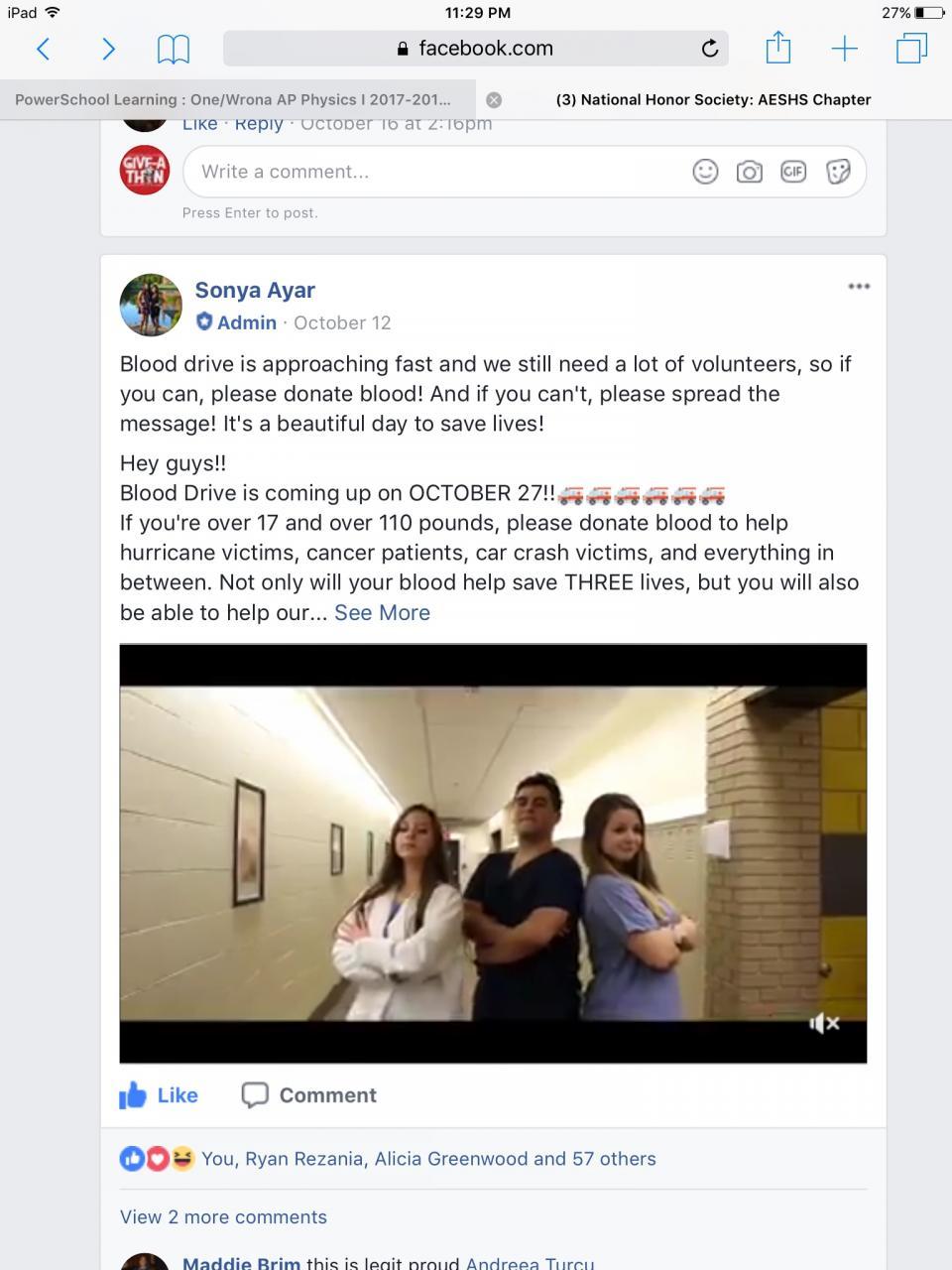This screenshot has height=1270, width=952.
Task: Show all open tabs via overview icon
Action: tap(911, 49)
